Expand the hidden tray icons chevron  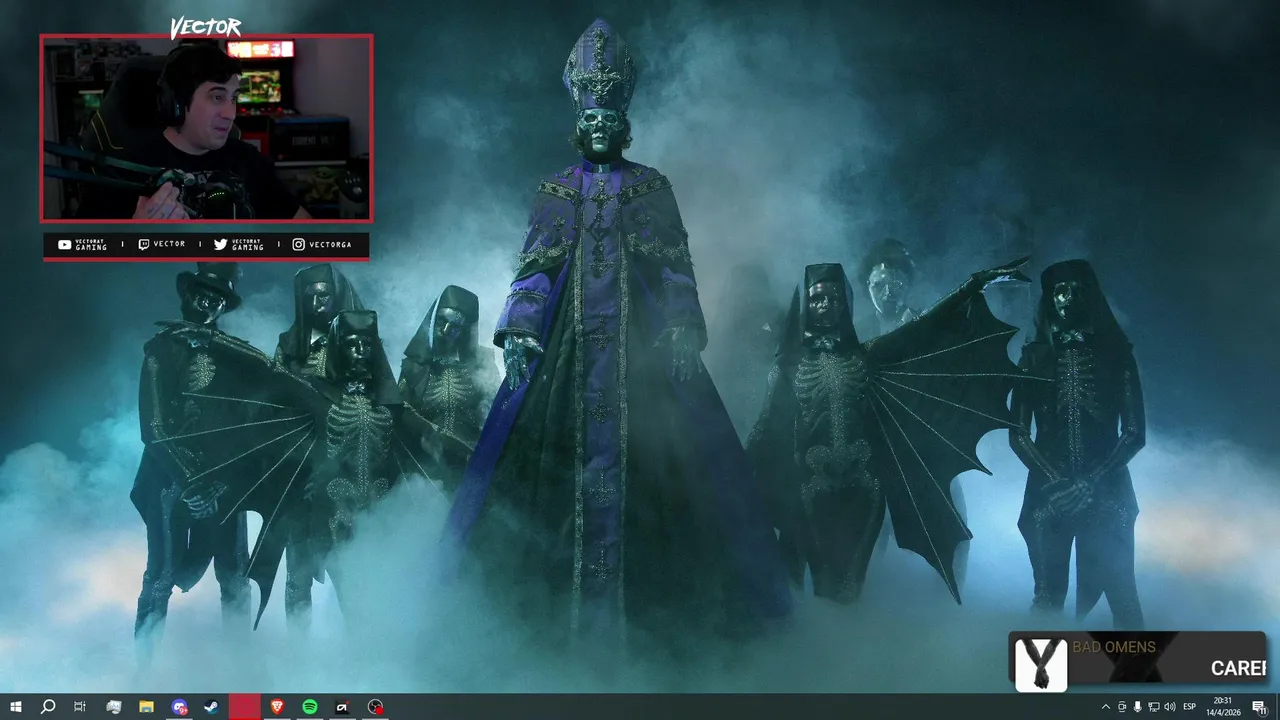pyautogui.click(x=1105, y=707)
